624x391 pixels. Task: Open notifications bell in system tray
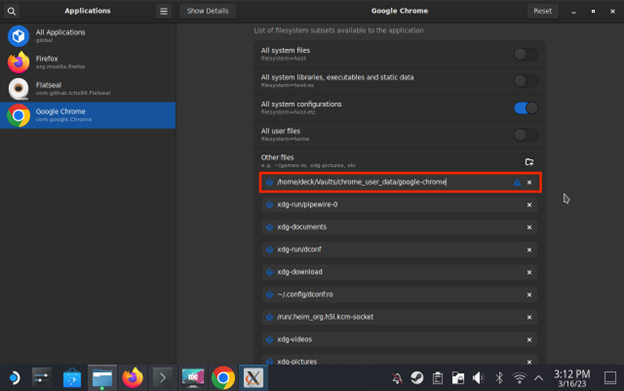click(x=397, y=378)
